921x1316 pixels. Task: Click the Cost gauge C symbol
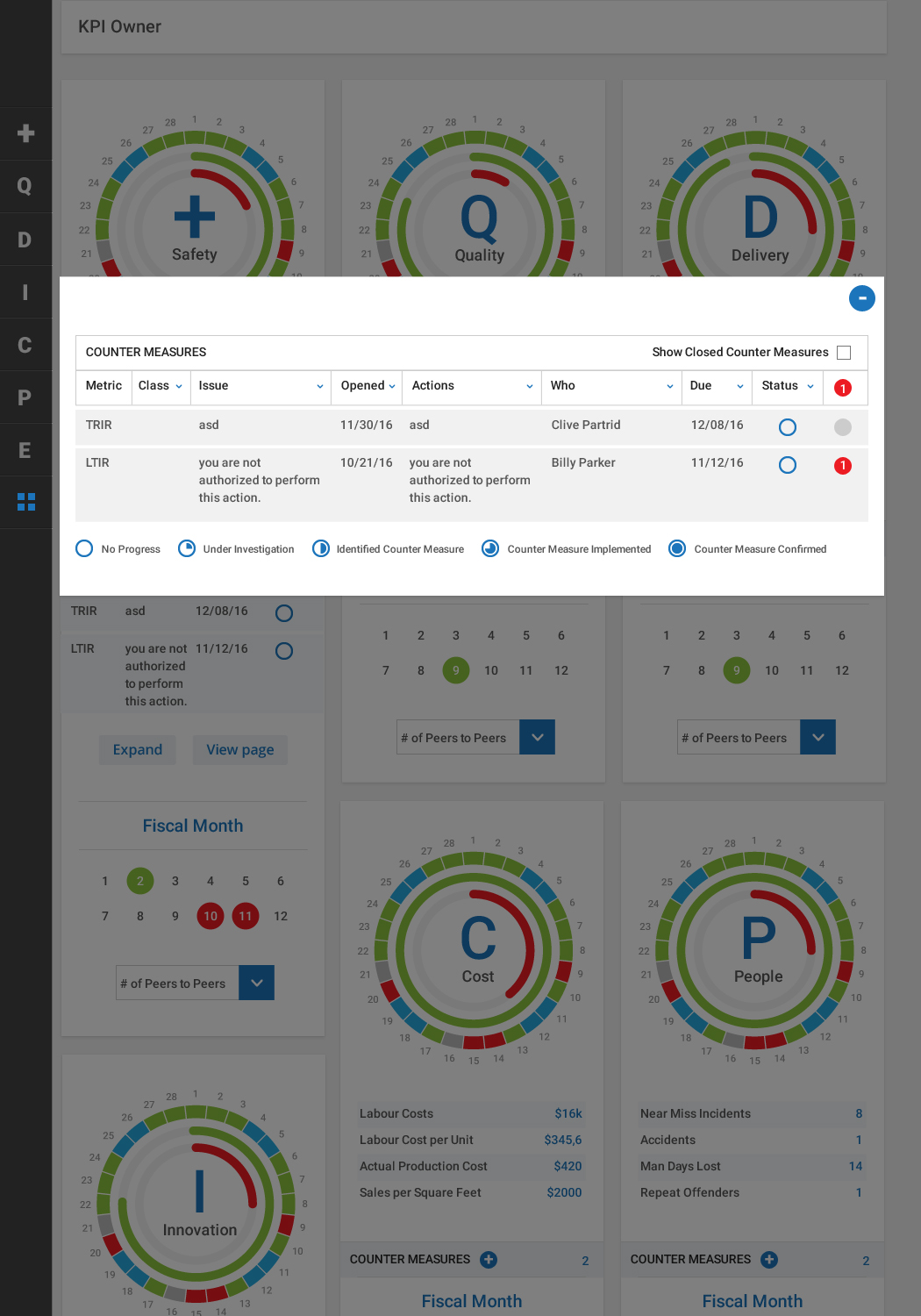(478, 939)
